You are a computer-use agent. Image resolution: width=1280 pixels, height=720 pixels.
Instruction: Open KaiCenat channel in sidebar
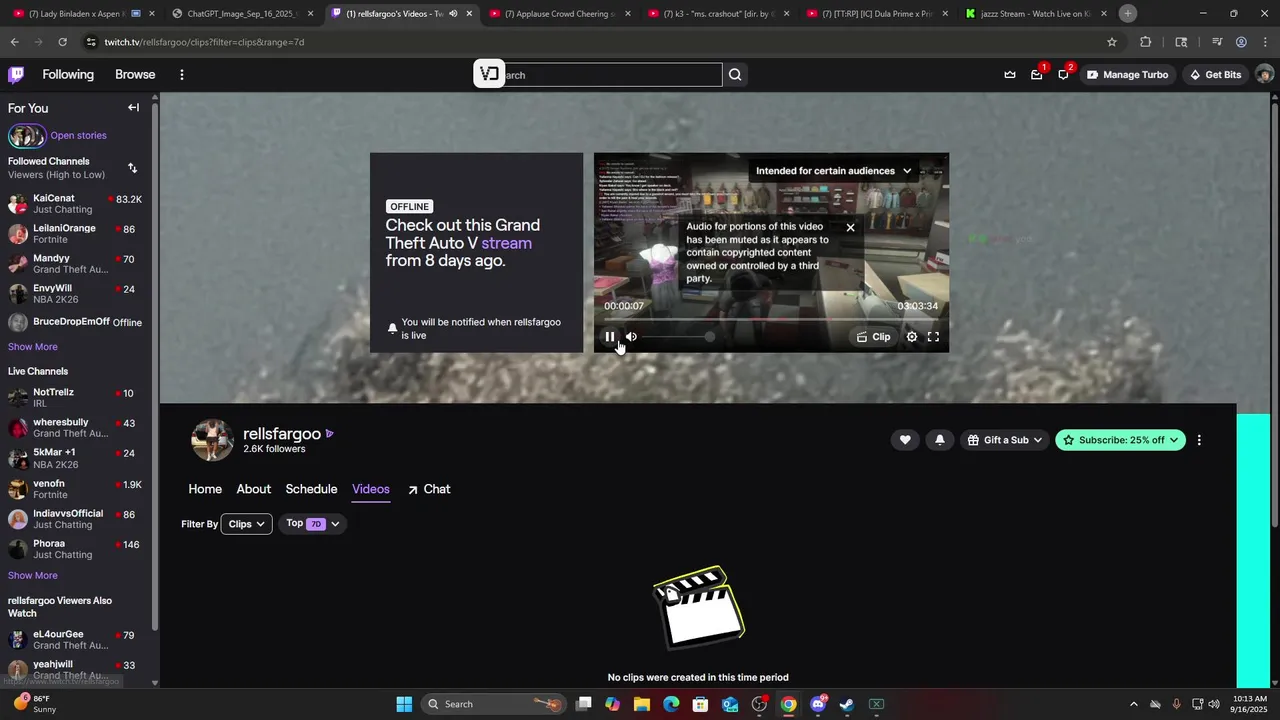(76, 204)
